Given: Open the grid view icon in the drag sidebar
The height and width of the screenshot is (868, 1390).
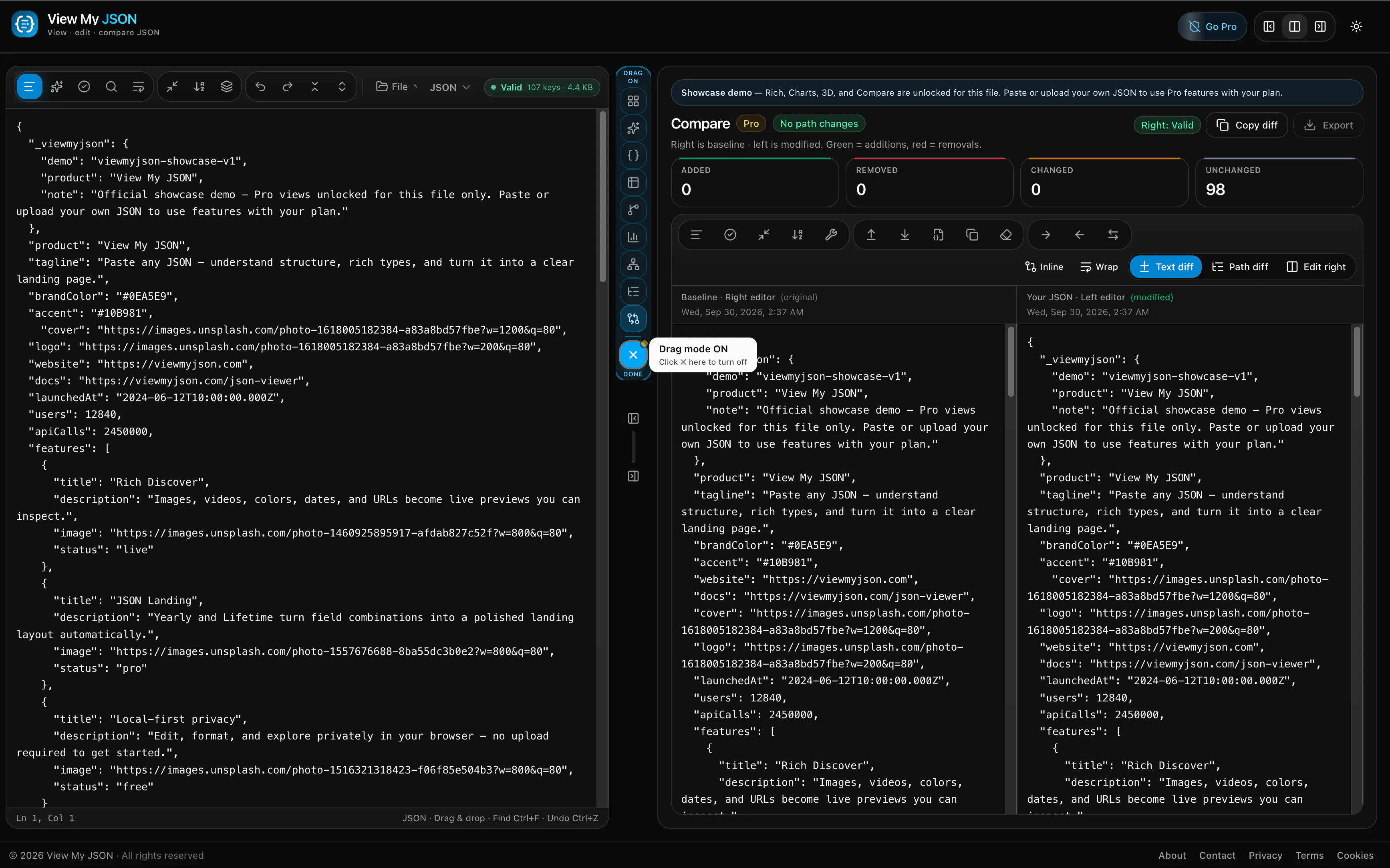Looking at the screenshot, I should [x=633, y=101].
